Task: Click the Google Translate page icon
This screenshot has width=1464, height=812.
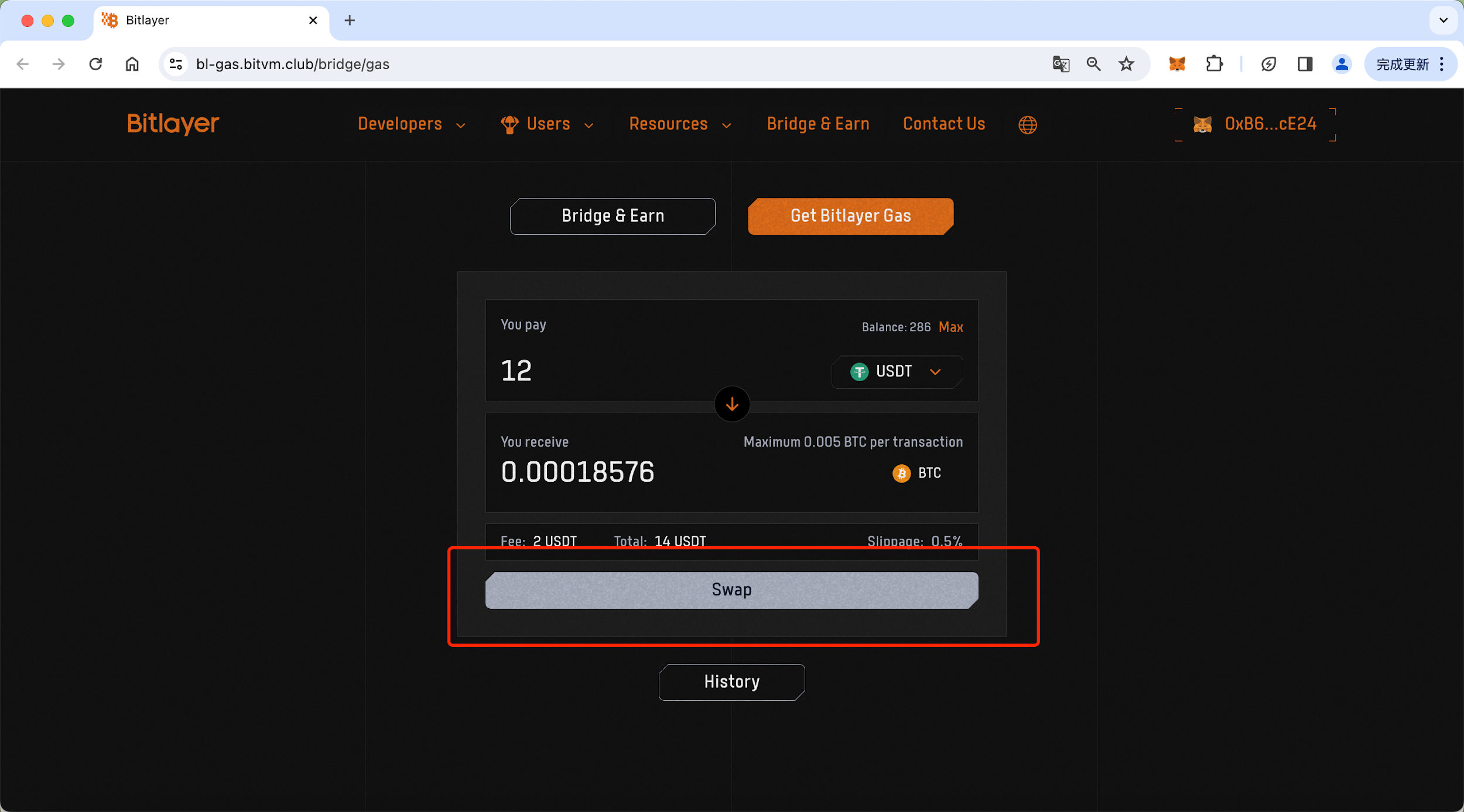Action: [x=1061, y=64]
